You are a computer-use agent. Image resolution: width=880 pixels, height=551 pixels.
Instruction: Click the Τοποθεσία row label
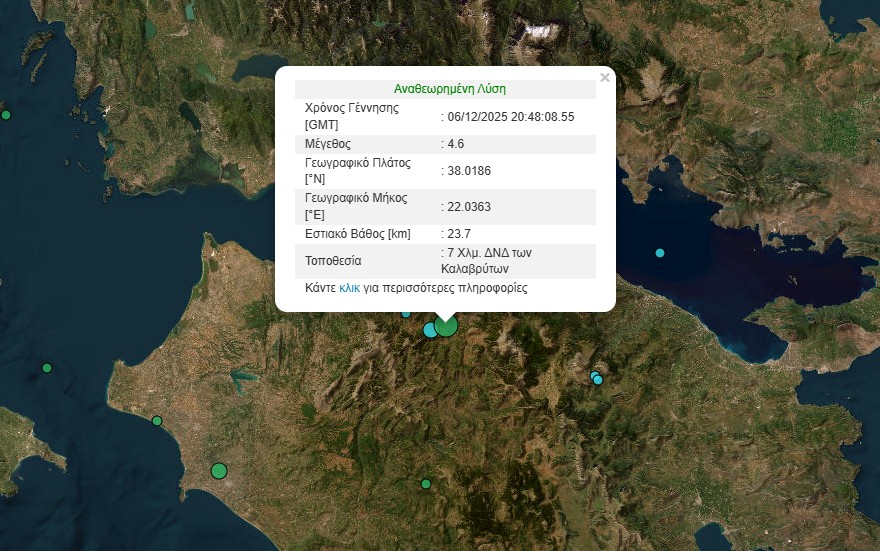333,261
